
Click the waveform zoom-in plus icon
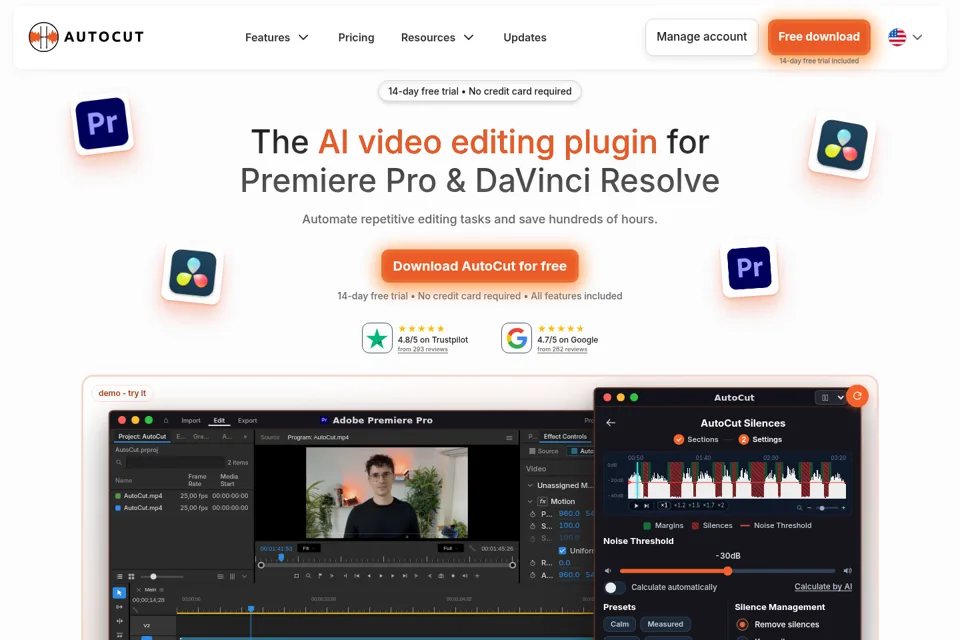click(x=844, y=508)
